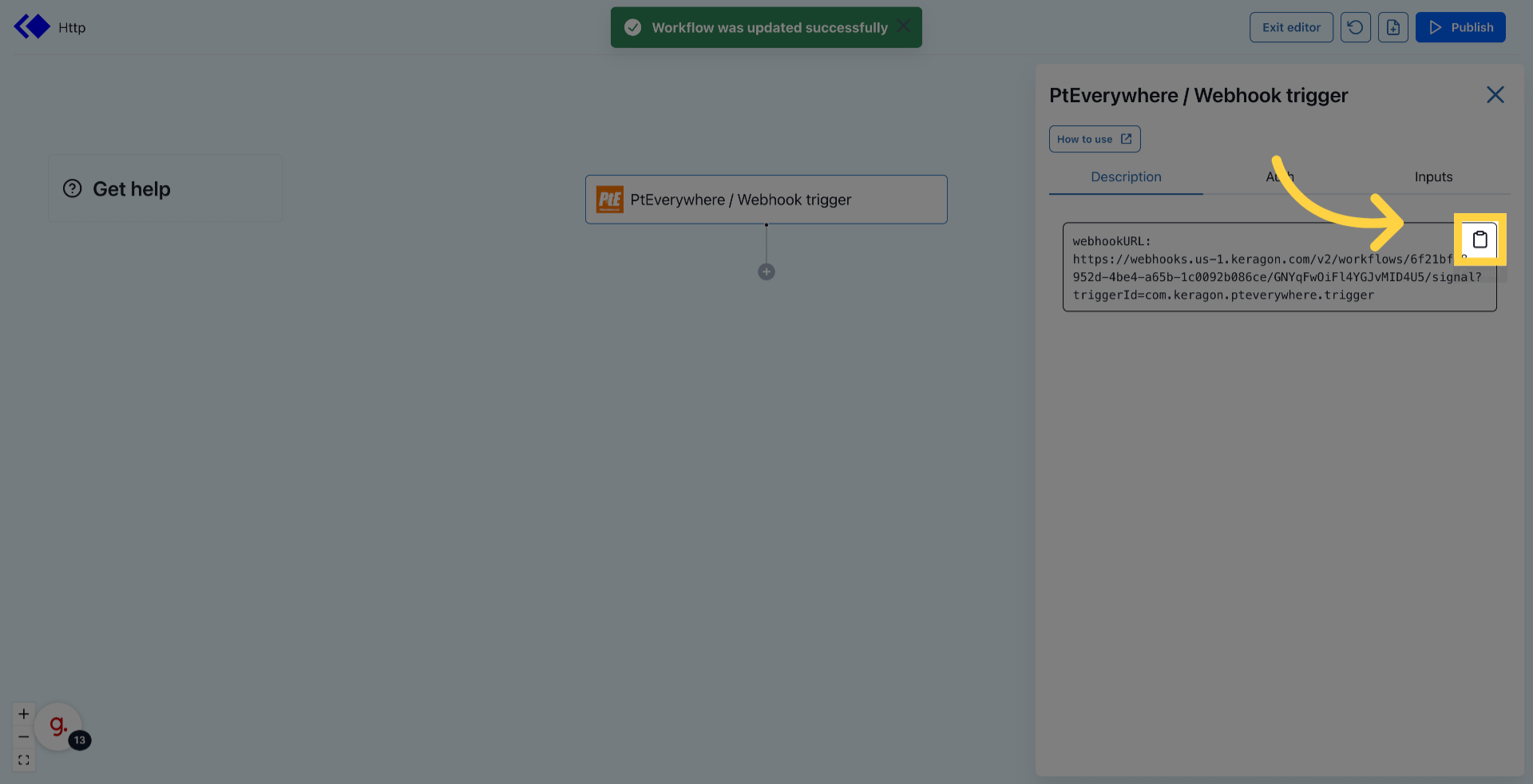The width and height of the screenshot is (1533, 784).
Task: Open the Get help card
Action: (165, 188)
